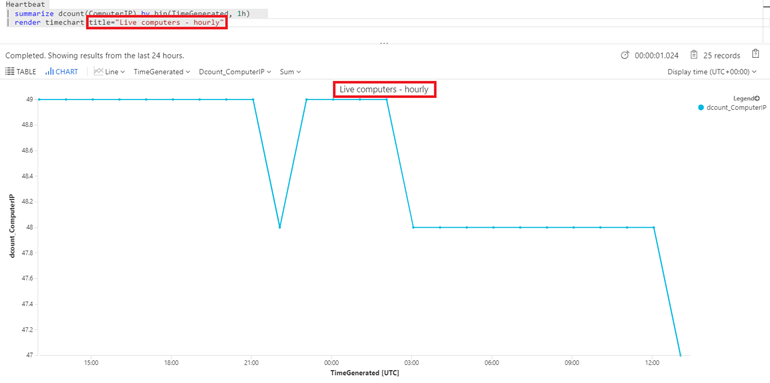The image size is (770, 383).
Task: Click the Completed status message
Action: [95, 55]
